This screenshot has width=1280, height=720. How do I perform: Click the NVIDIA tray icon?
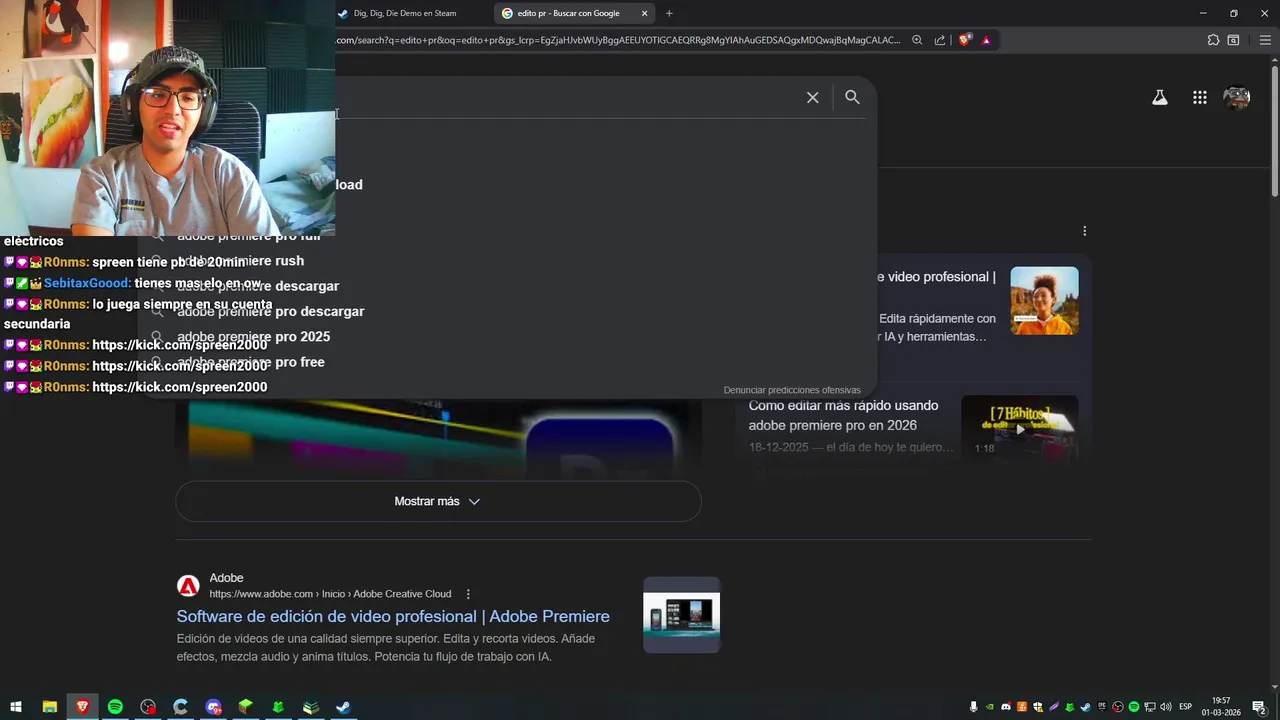click(x=990, y=707)
